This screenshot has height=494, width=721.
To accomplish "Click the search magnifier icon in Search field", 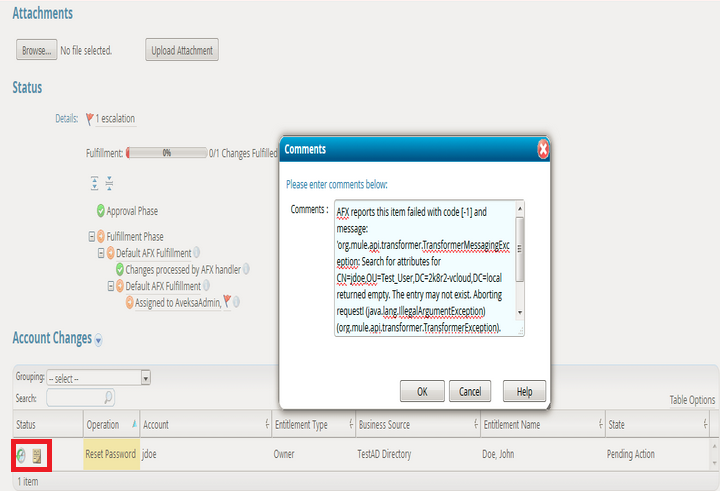I will tap(108, 398).
